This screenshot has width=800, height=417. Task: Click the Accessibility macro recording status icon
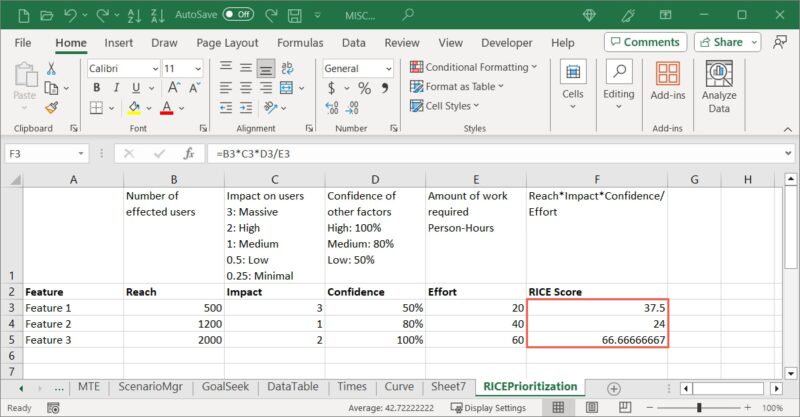click(53, 408)
